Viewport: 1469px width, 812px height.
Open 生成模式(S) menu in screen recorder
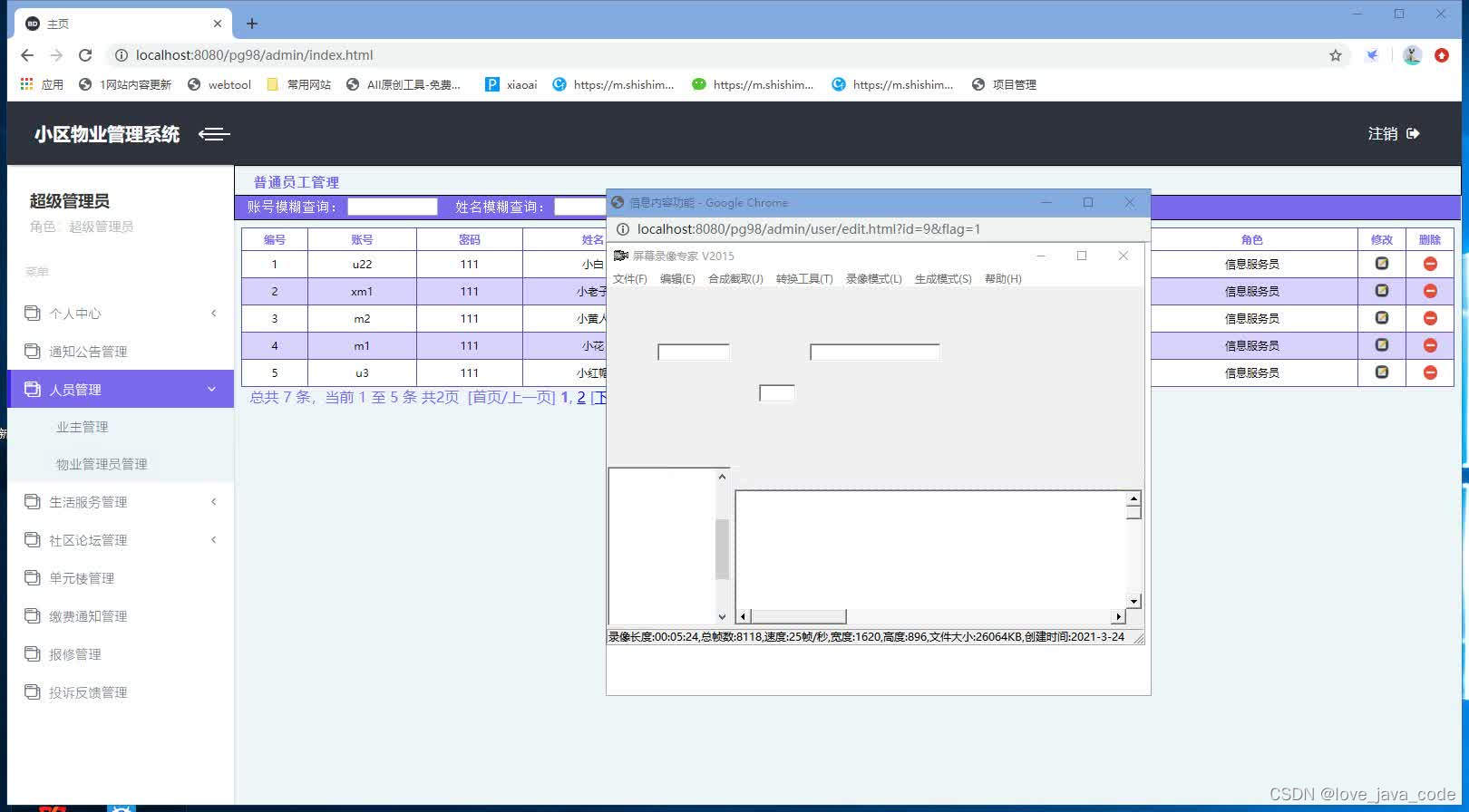943,279
